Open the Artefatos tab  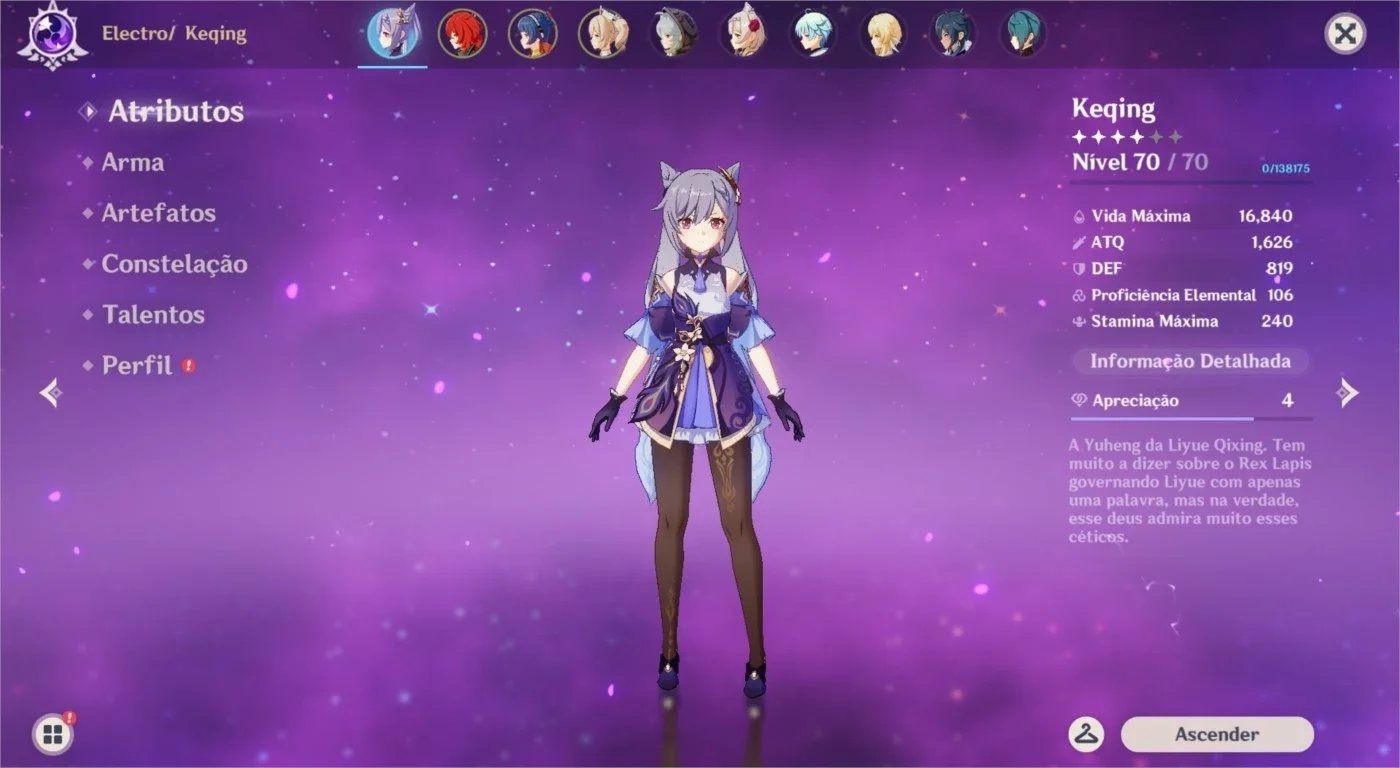point(159,213)
